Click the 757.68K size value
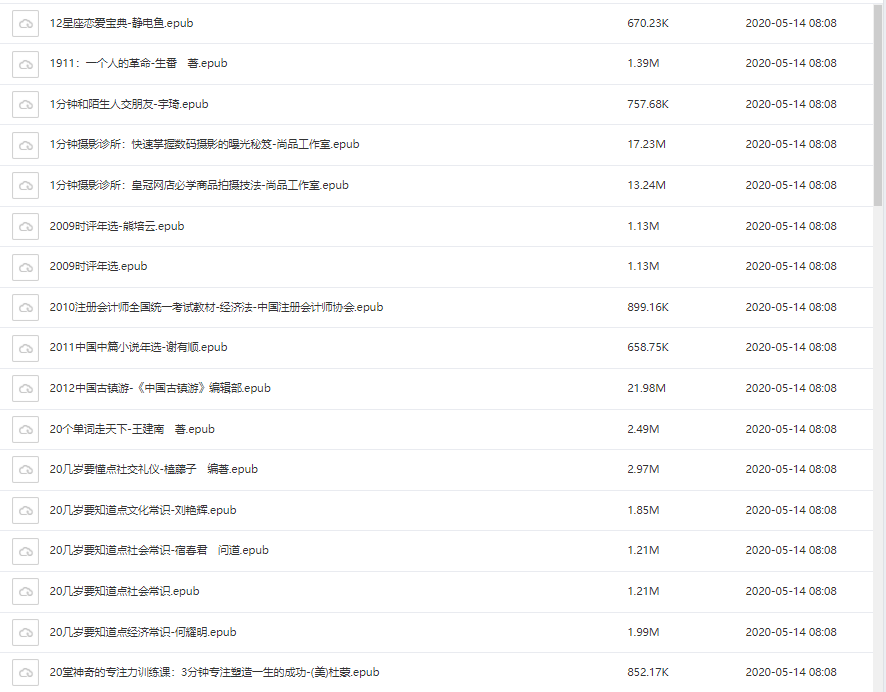 (648, 104)
